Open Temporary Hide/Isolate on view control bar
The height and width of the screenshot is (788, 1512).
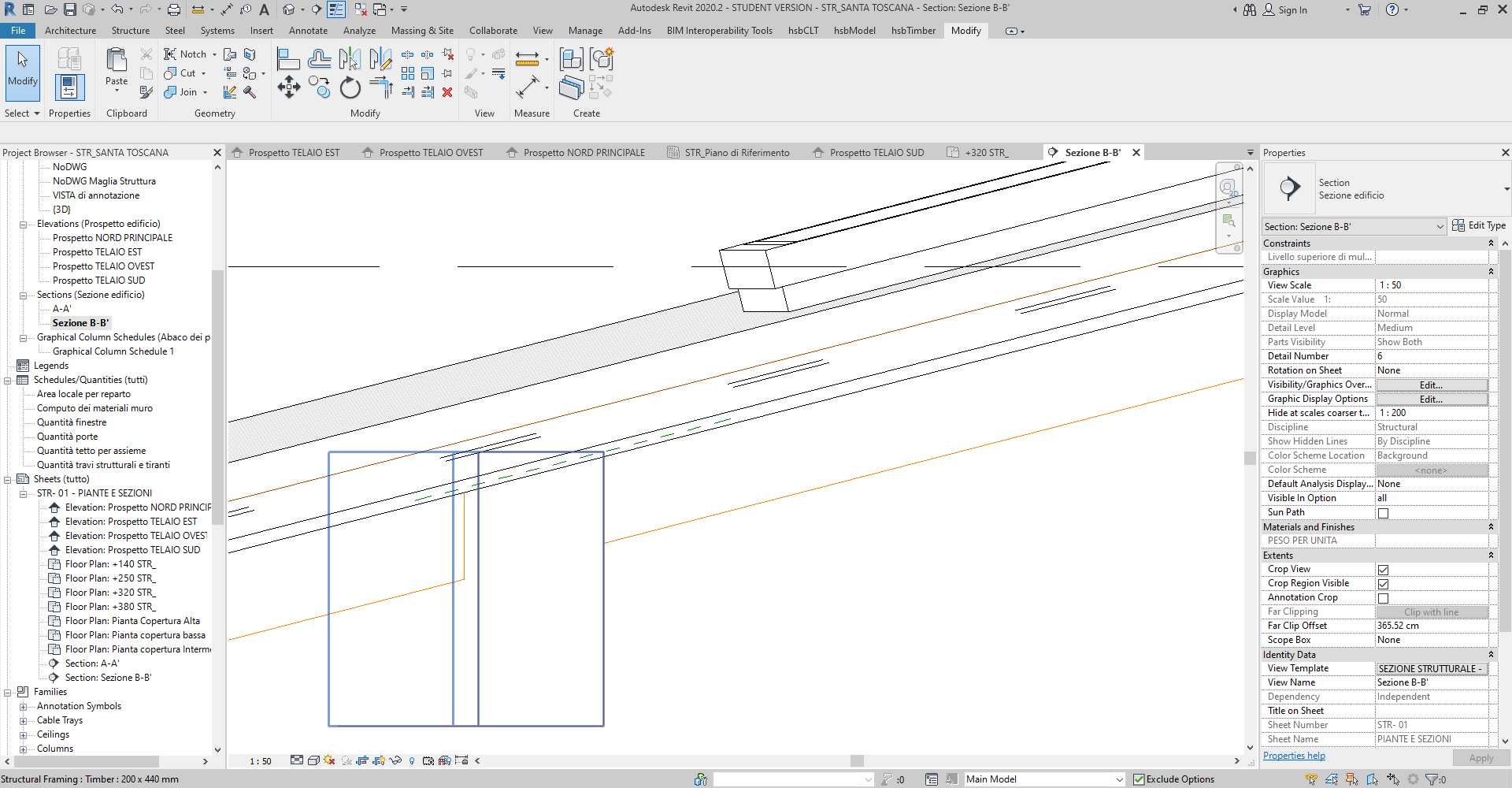click(395, 761)
